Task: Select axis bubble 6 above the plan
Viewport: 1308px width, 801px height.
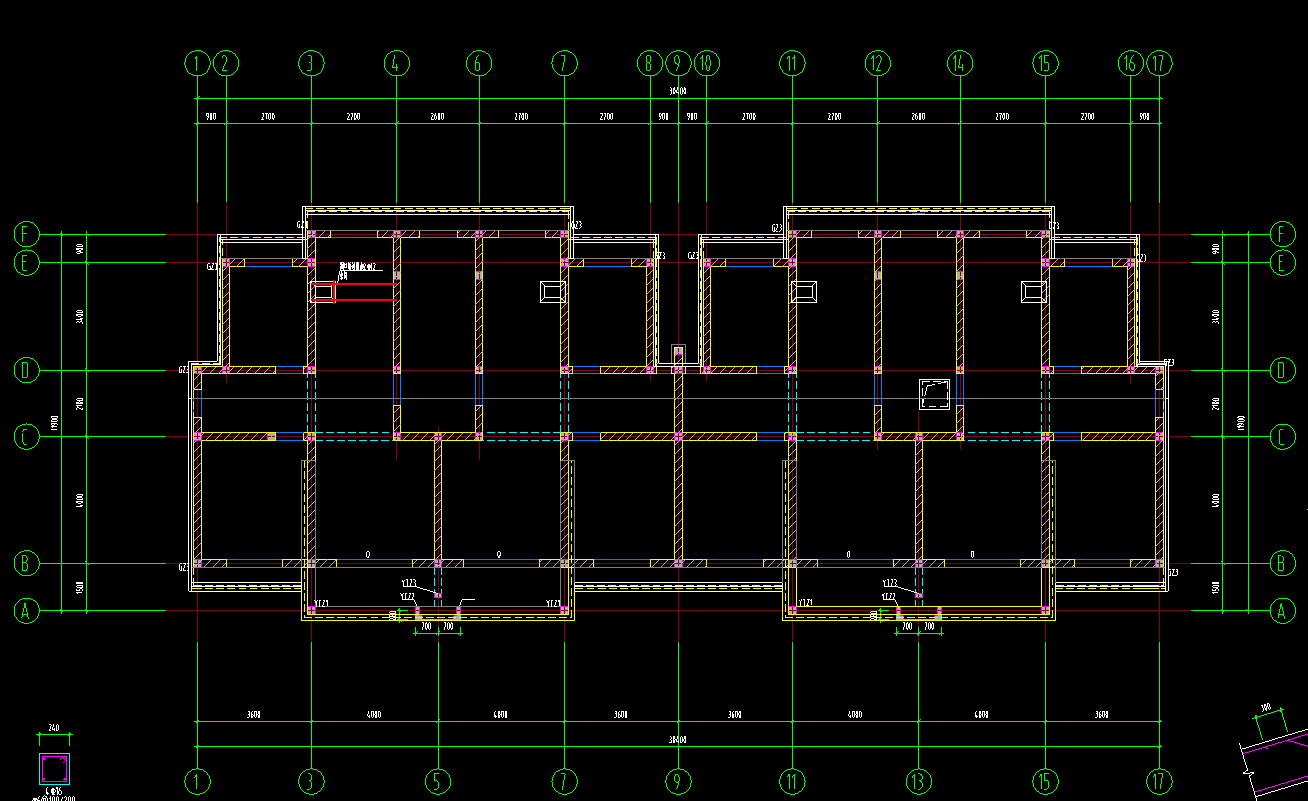Action: point(478,64)
